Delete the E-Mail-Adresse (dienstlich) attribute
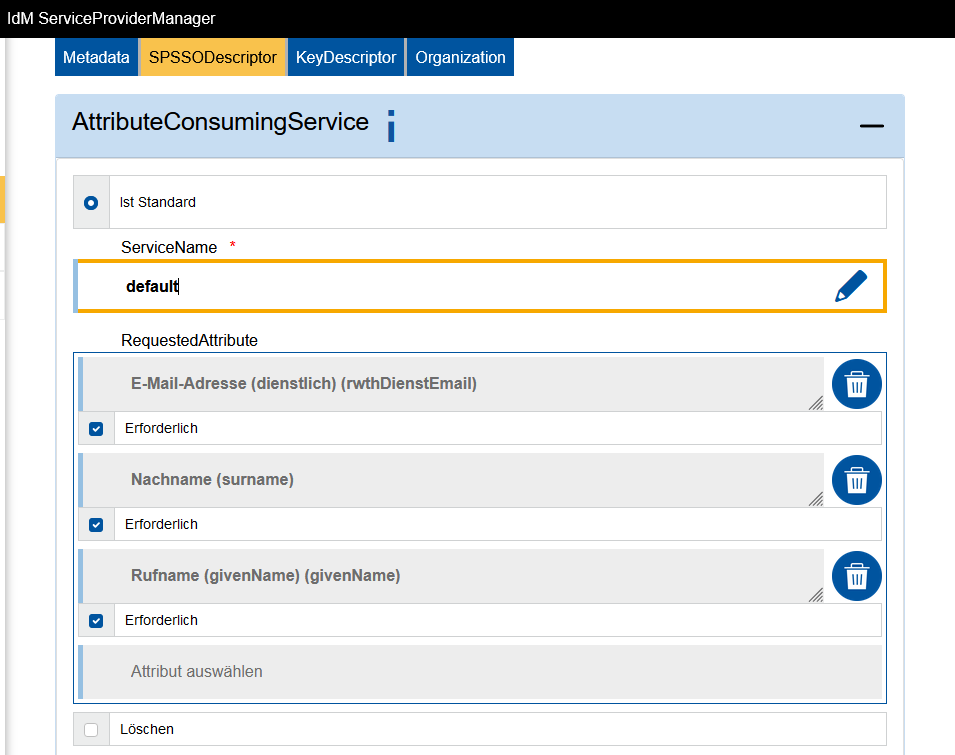This screenshot has height=755, width=955. [856, 384]
